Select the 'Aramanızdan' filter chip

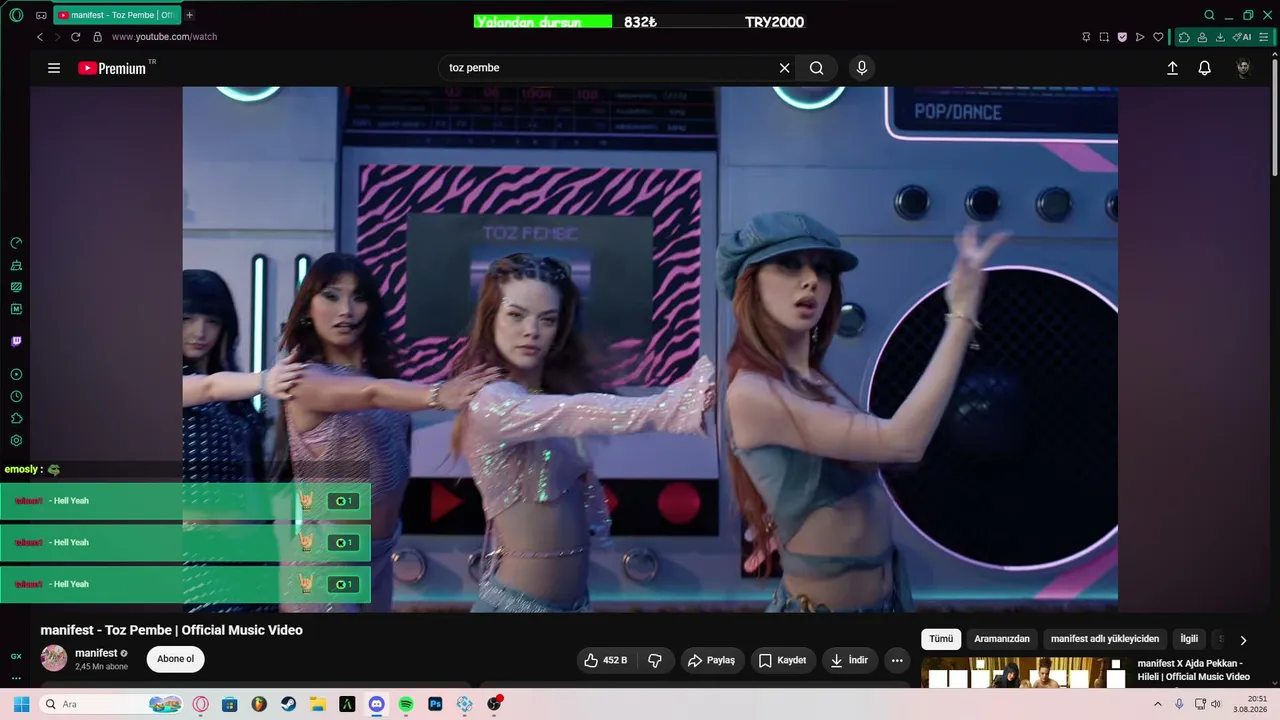tap(1002, 639)
